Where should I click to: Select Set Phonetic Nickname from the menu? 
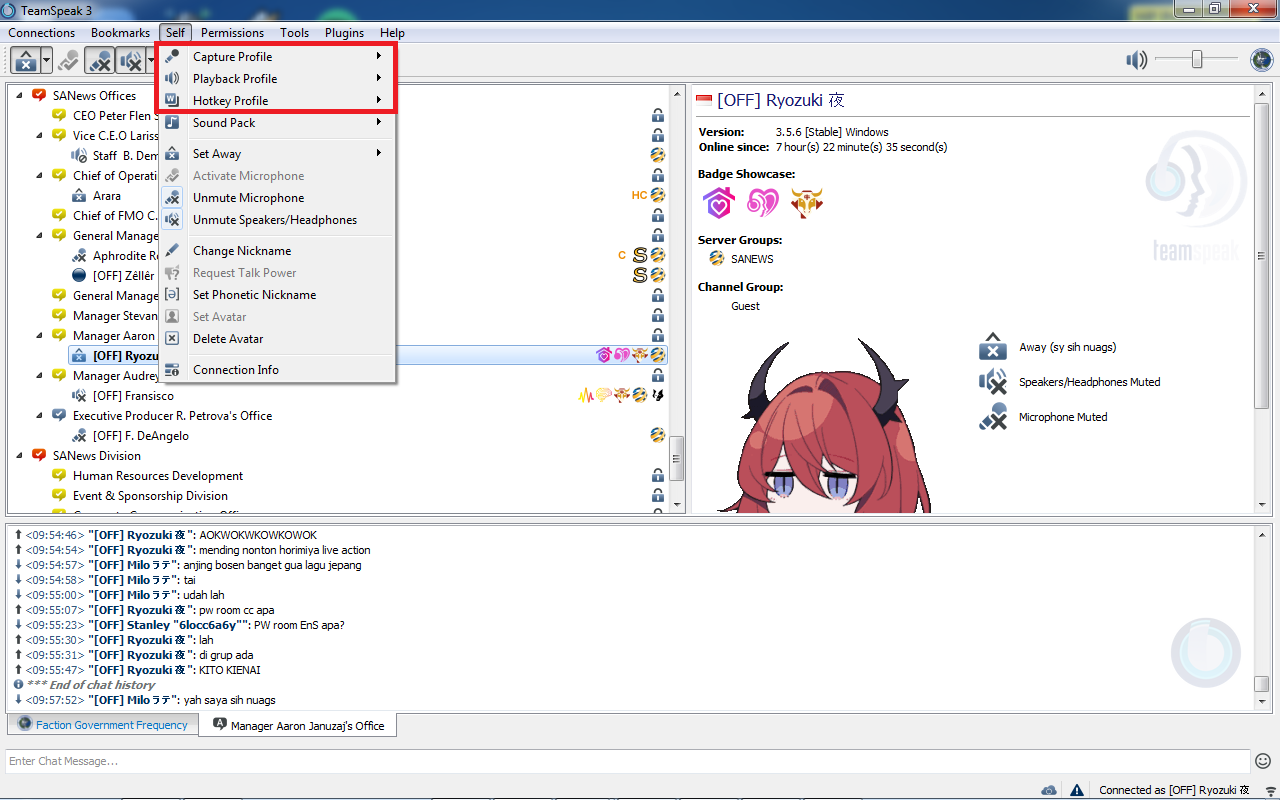coord(276,295)
